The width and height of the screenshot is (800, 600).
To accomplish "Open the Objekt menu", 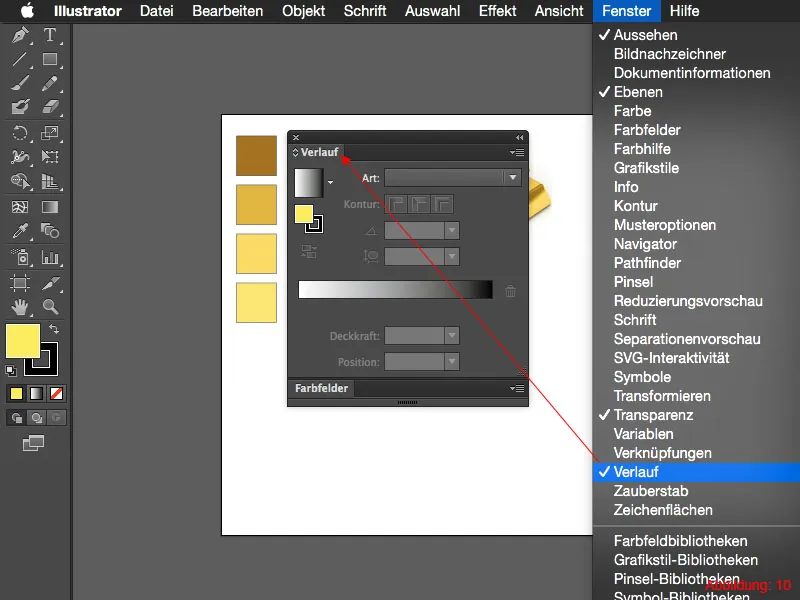I will [304, 11].
